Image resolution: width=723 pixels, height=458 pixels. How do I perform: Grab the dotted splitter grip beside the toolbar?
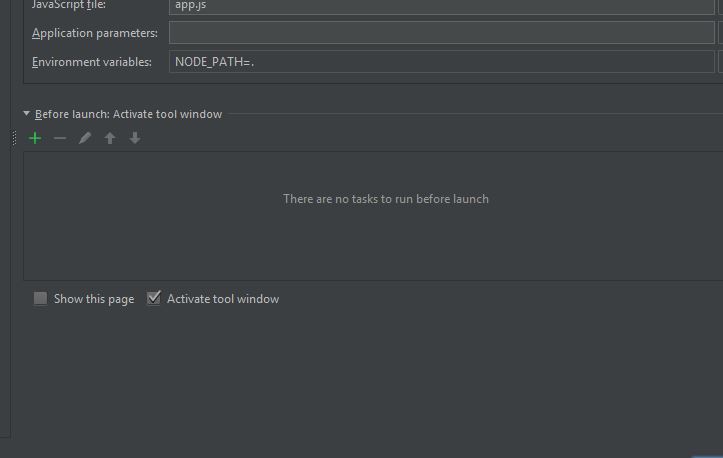14,138
